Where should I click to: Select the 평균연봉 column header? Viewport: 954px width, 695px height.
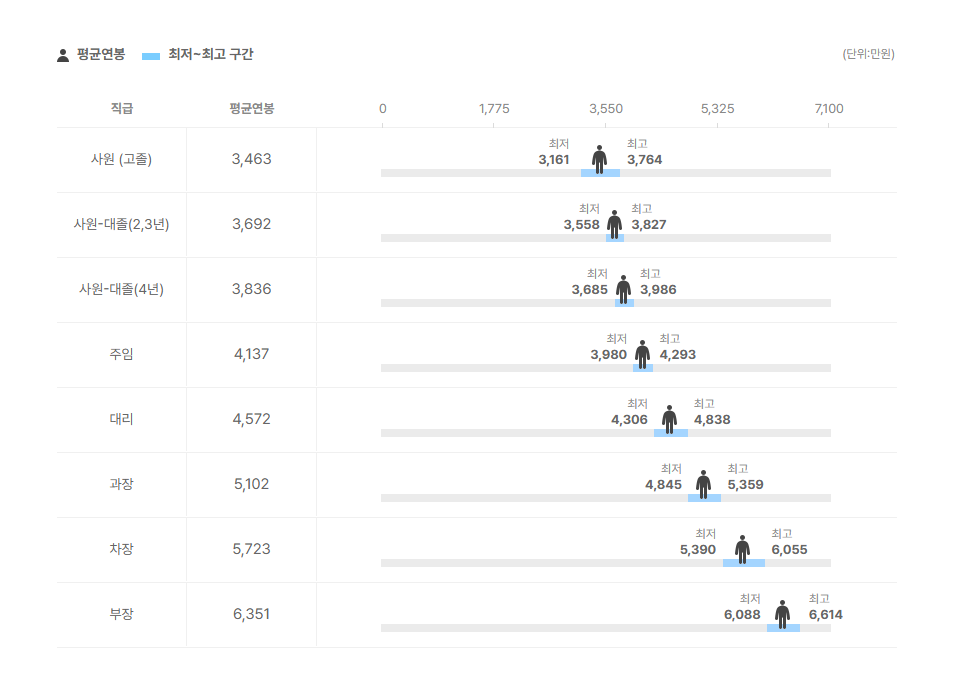coord(251,108)
